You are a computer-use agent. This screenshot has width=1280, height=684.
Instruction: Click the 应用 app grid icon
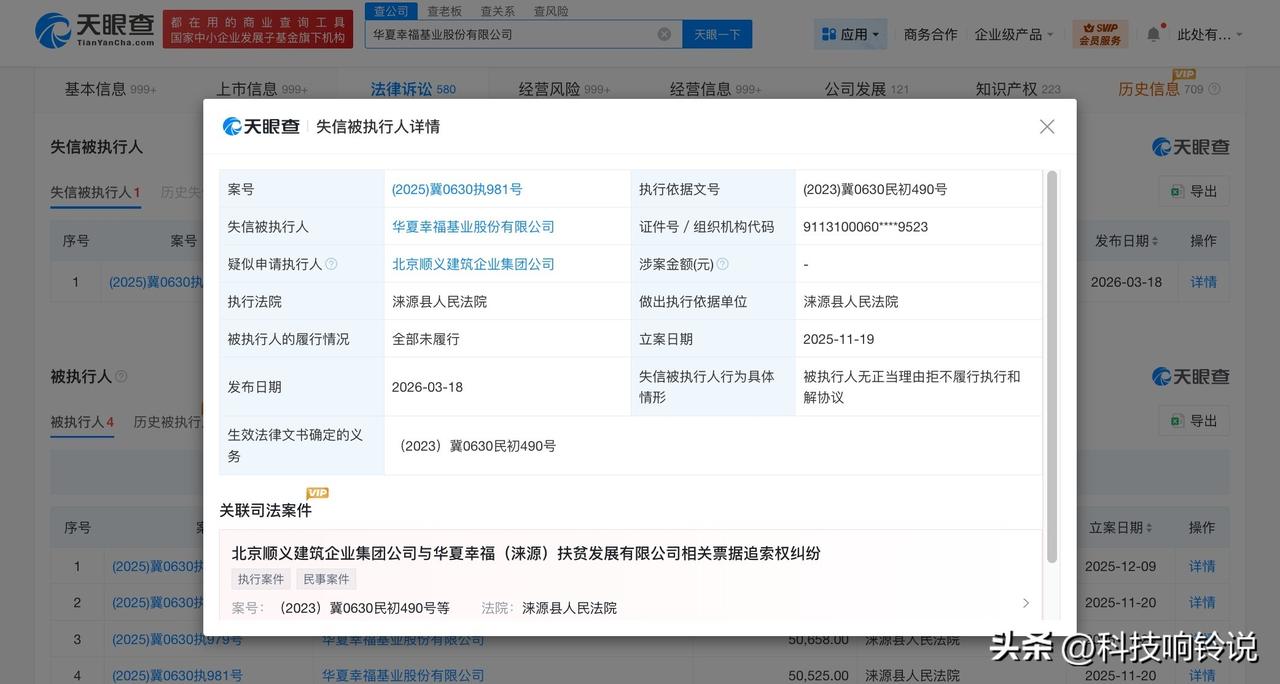(x=831, y=33)
